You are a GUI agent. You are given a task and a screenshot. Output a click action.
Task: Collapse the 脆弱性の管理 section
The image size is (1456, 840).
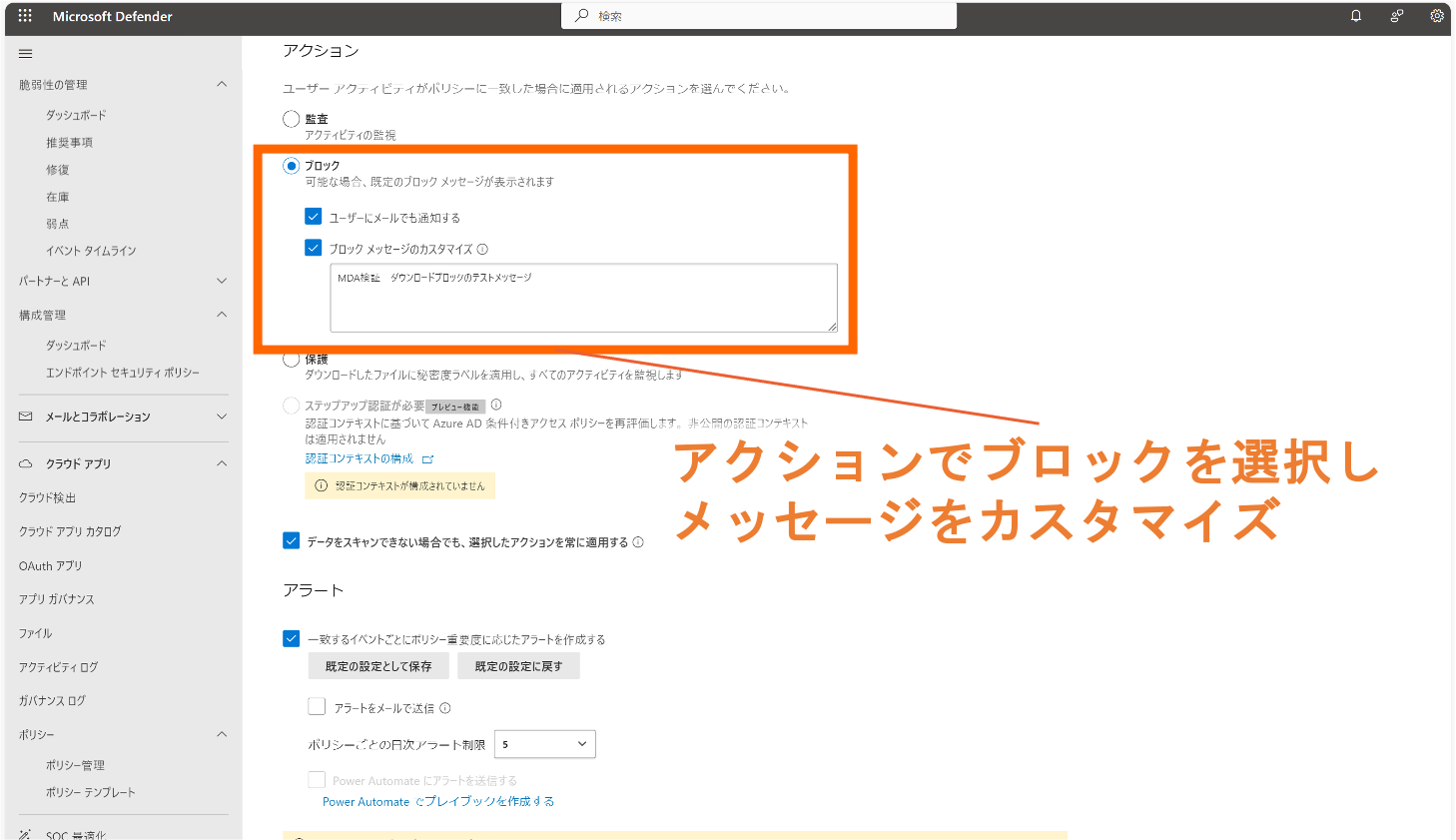point(222,85)
